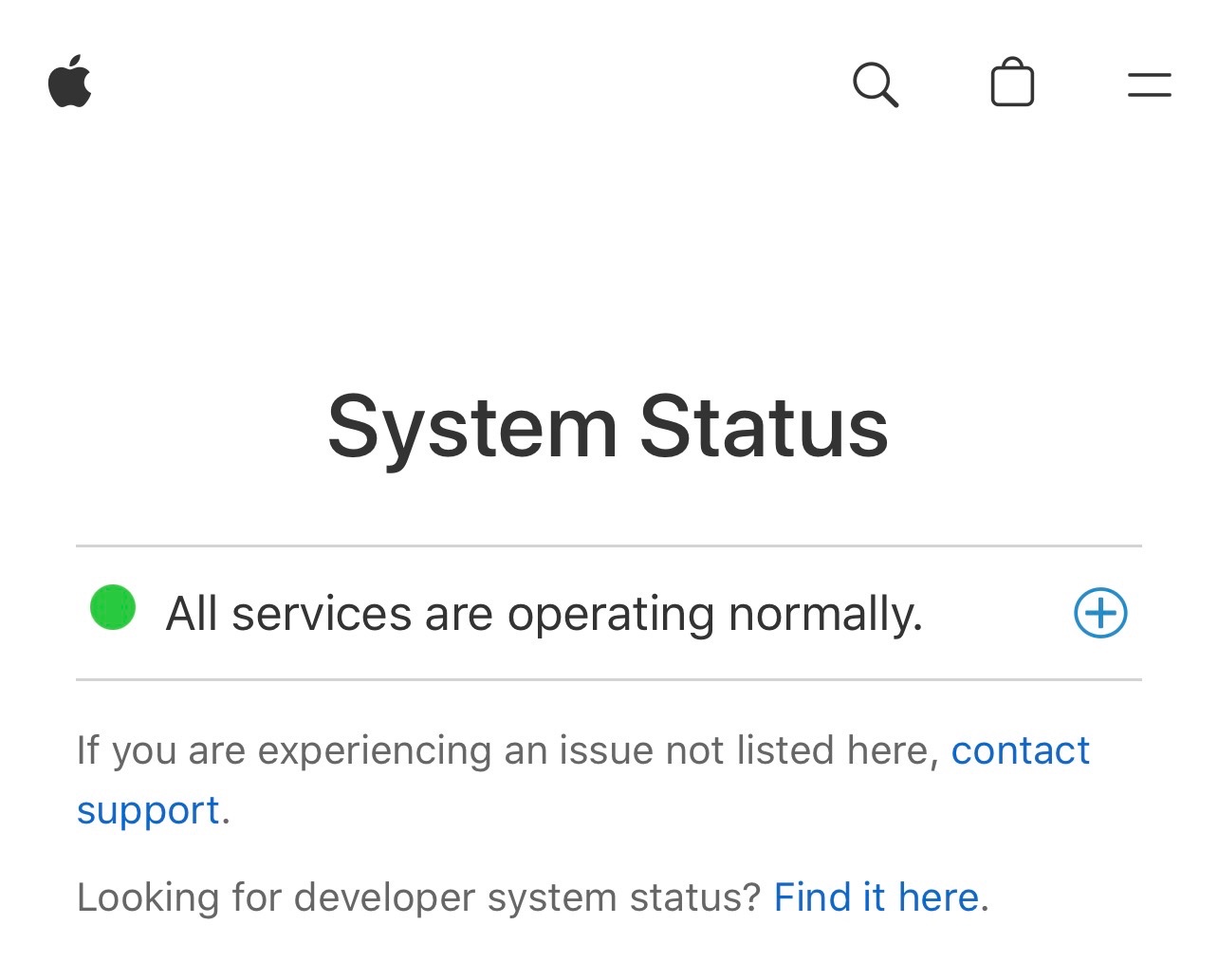Open developer system status page link

[x=876, y=897]
